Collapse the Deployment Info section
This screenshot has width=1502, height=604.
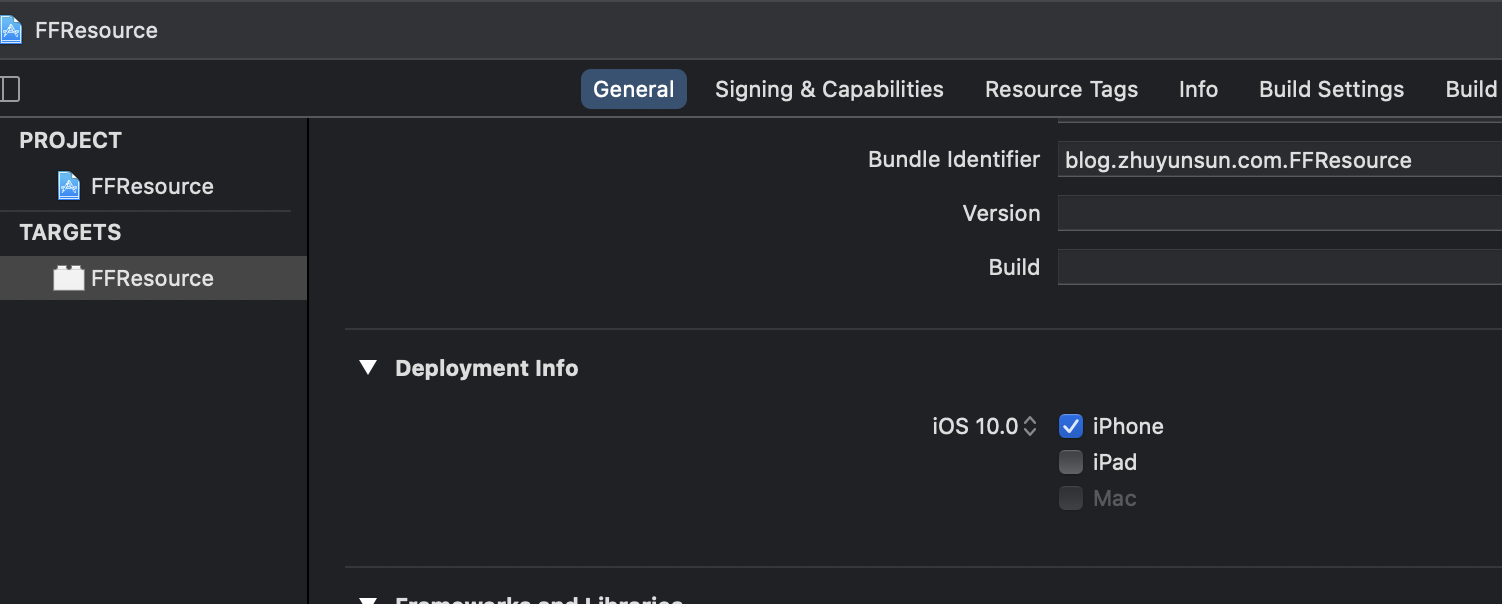coord(368,368)
